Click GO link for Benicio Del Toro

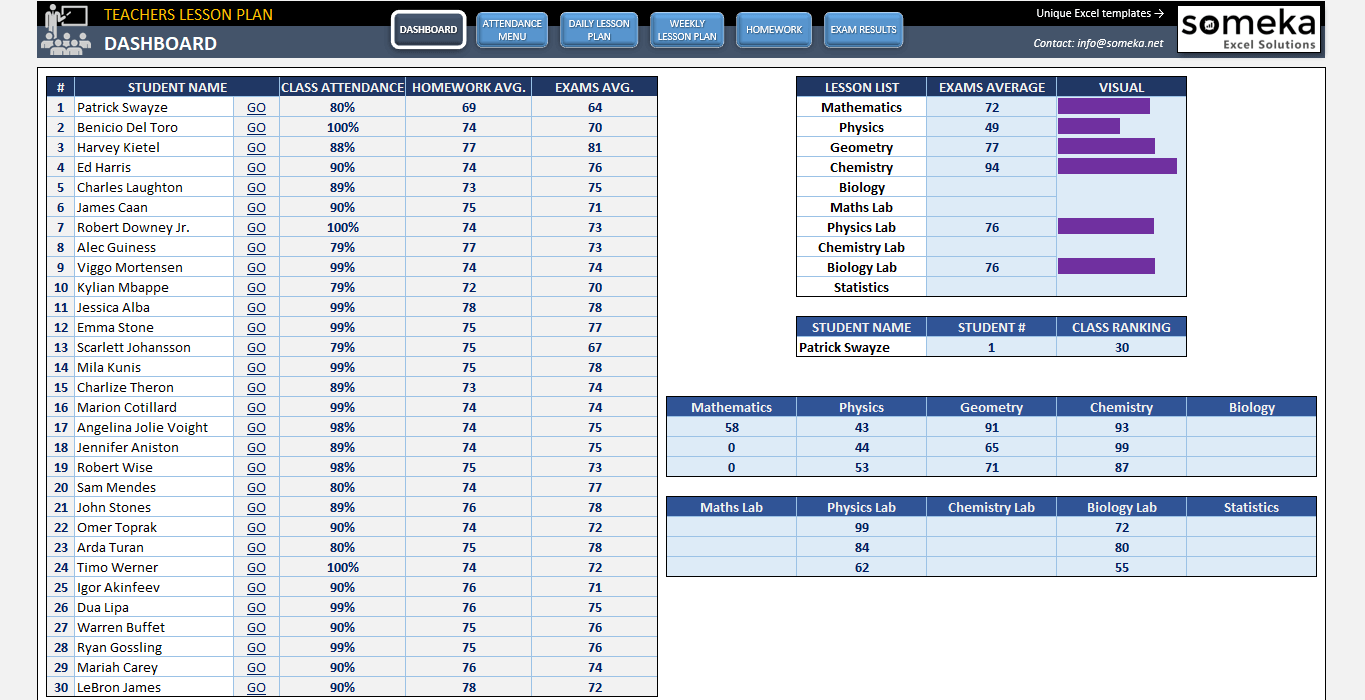pyautogui.click(x=256, y=127)
